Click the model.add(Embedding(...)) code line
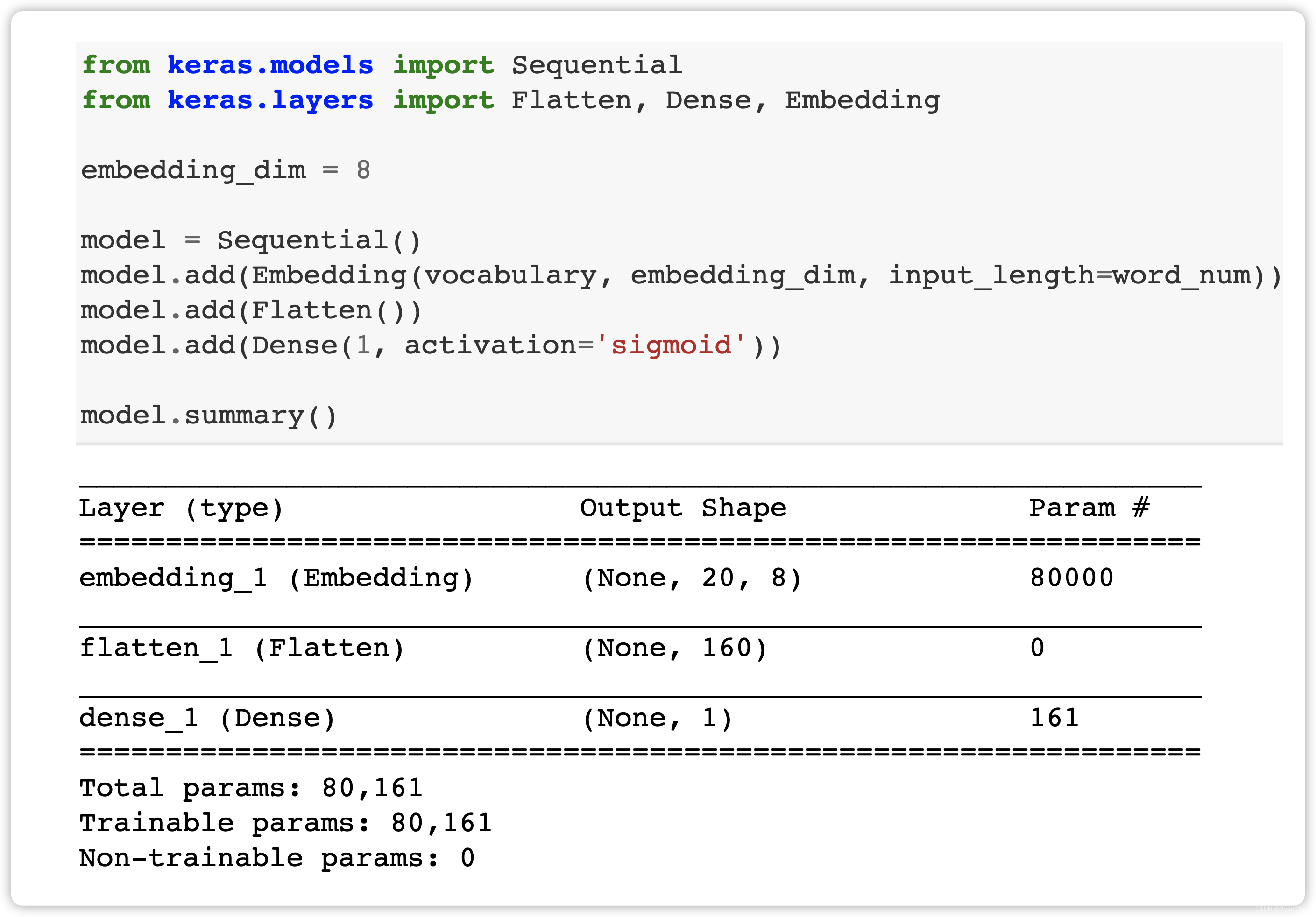The width and height of the screenshot is (1316, 917). point(681,276)
